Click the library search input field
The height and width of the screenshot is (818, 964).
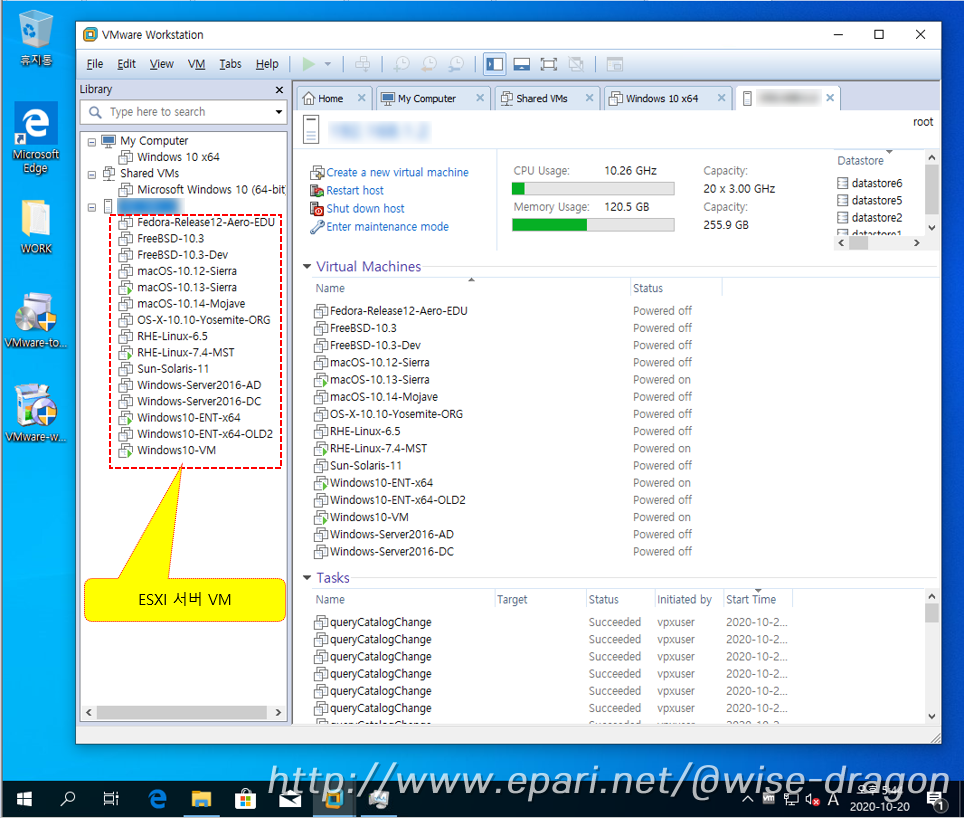pyautogui.click(x=184, y=112)
